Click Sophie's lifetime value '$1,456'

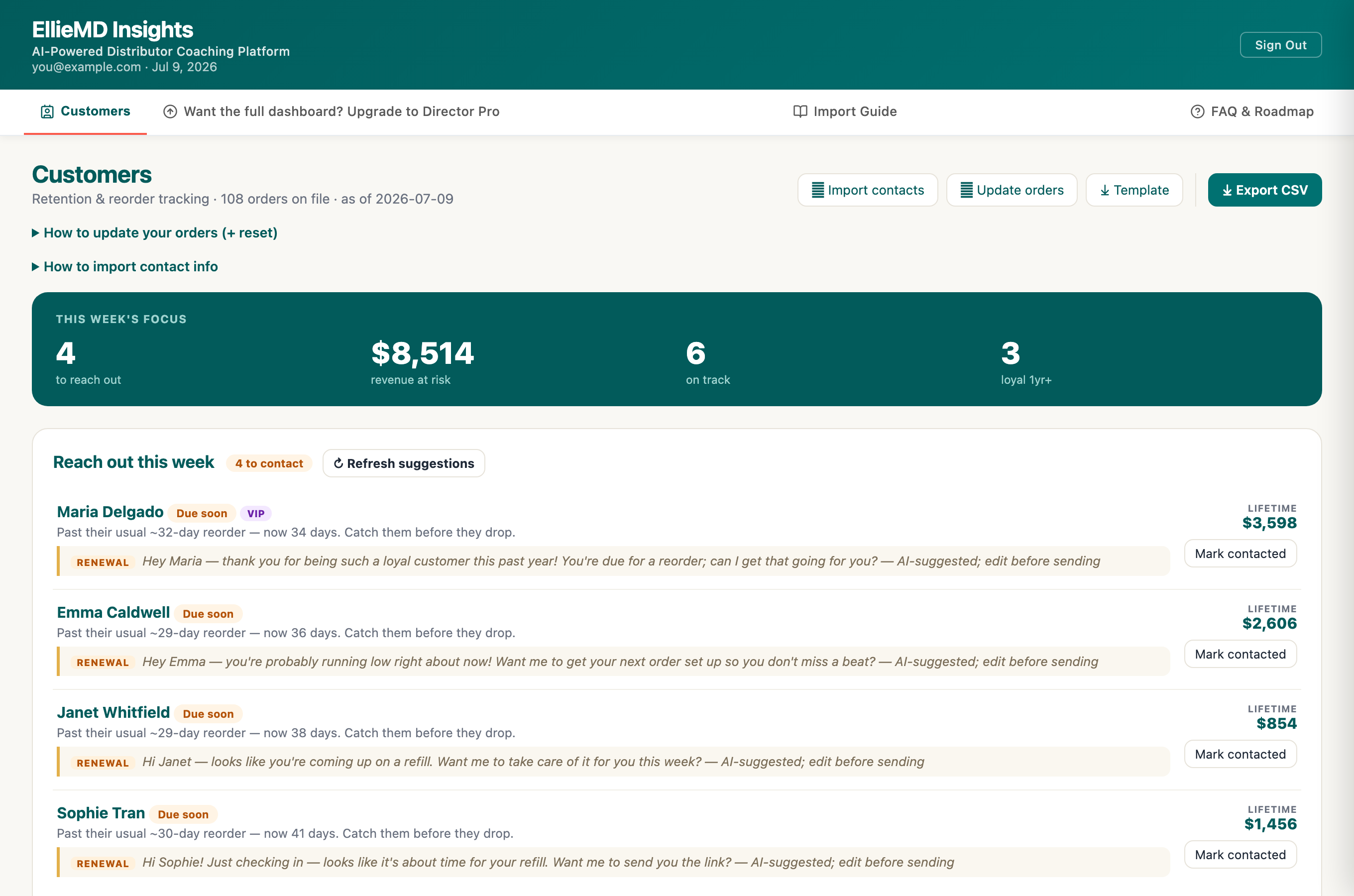(x=1270, y=824)
